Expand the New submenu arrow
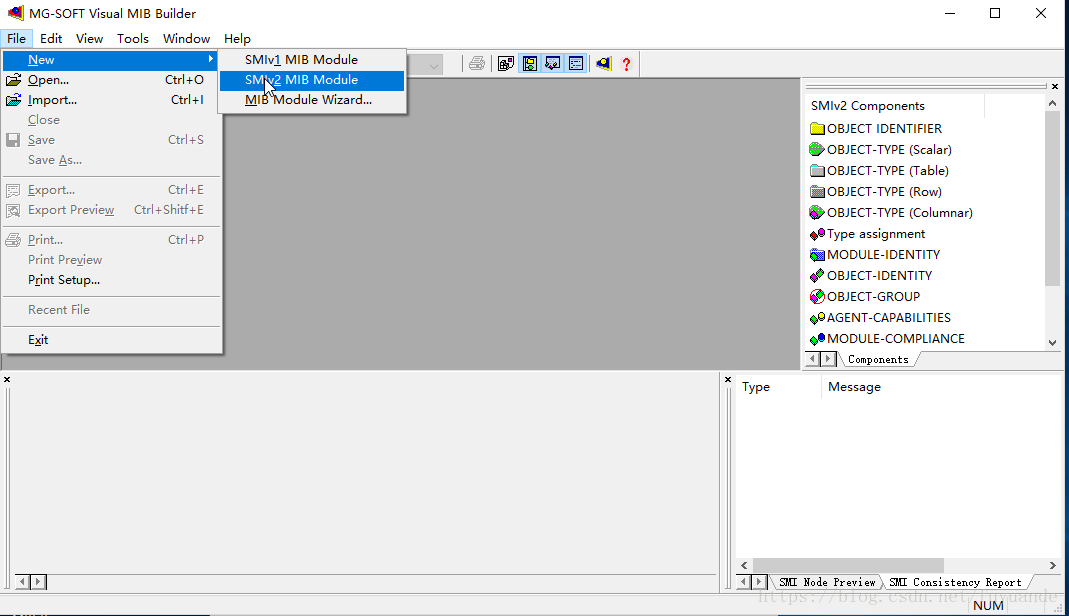Image resolution: width=1069 pixels, height=616 pixels. pos(211,59)
